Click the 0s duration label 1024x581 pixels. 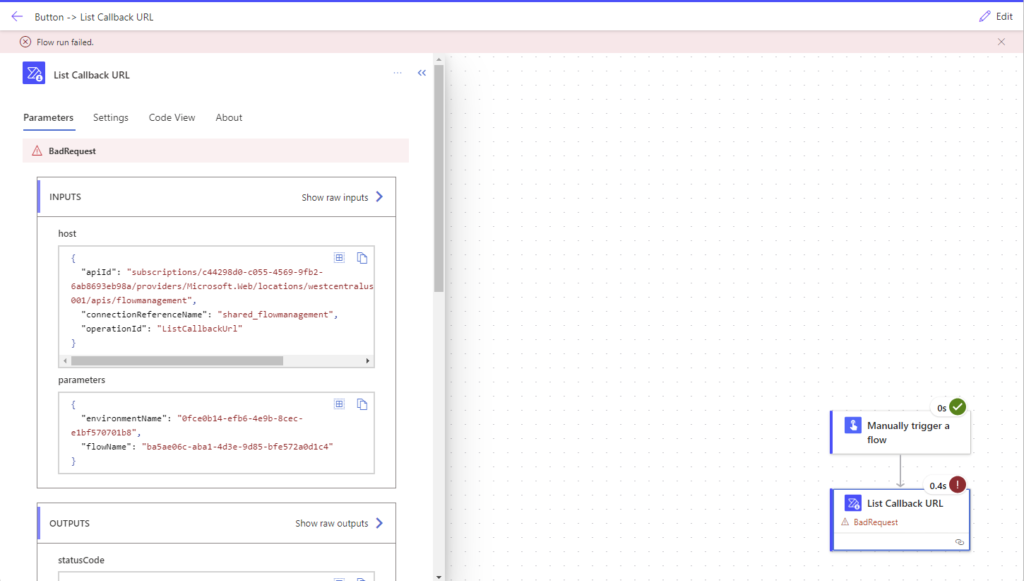pyautogui.click(x=942, y=408)
